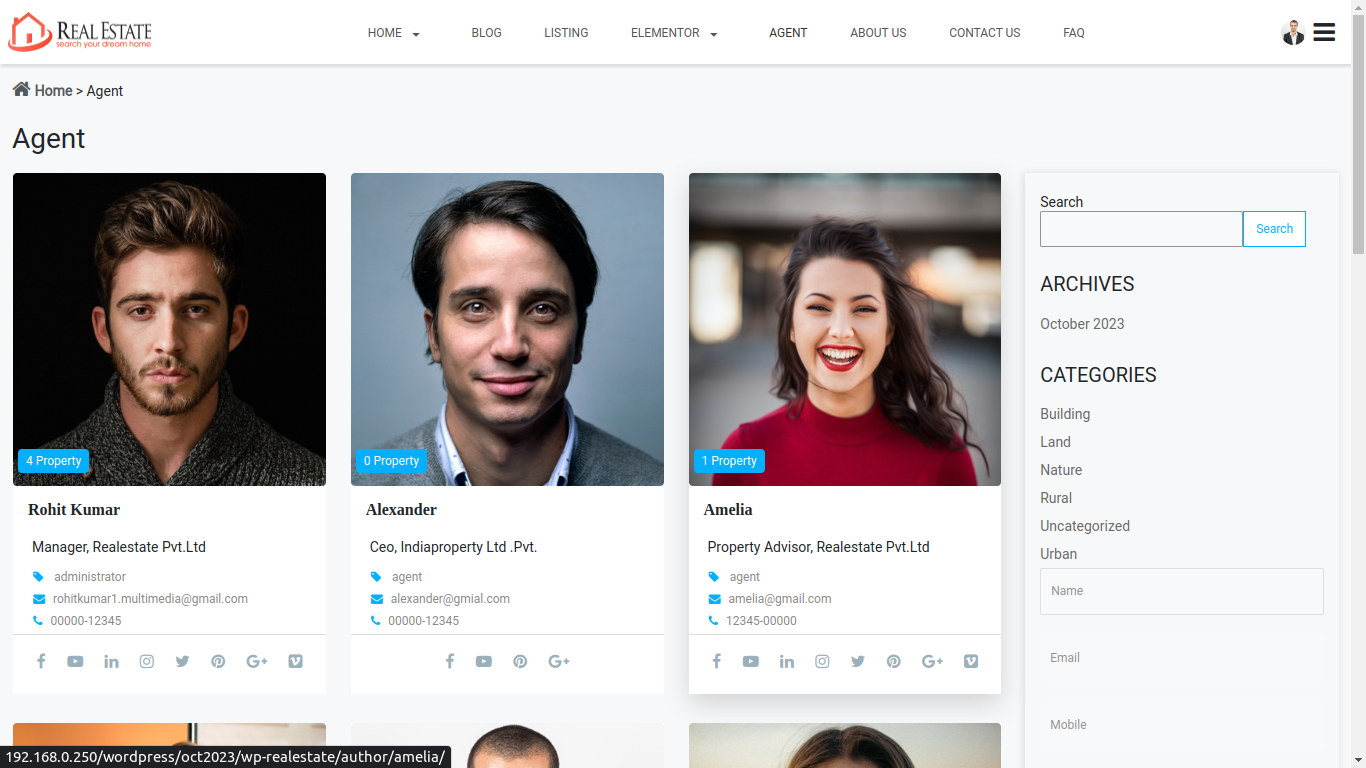Click Alexander's YouTube icon
This screenshot has width=1366, height=768.
tap(484, 661)
